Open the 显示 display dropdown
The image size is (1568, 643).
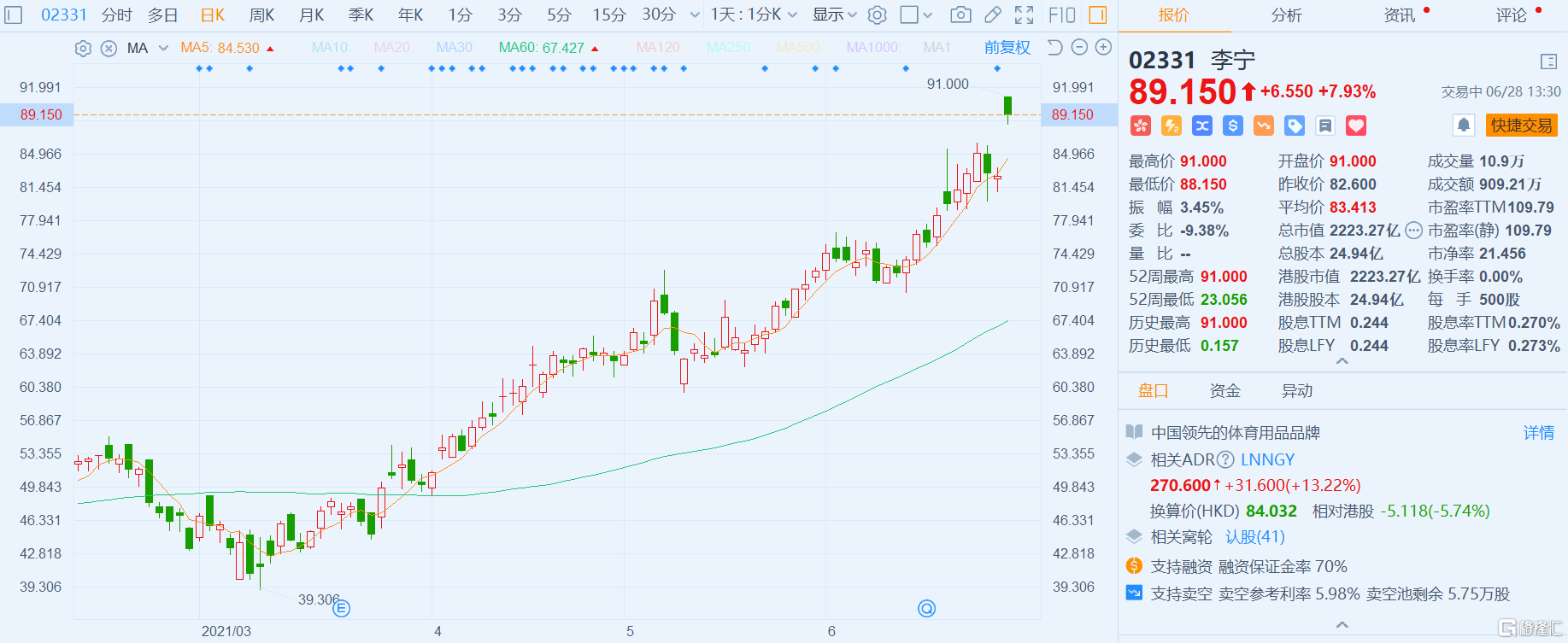coord(834,15)
